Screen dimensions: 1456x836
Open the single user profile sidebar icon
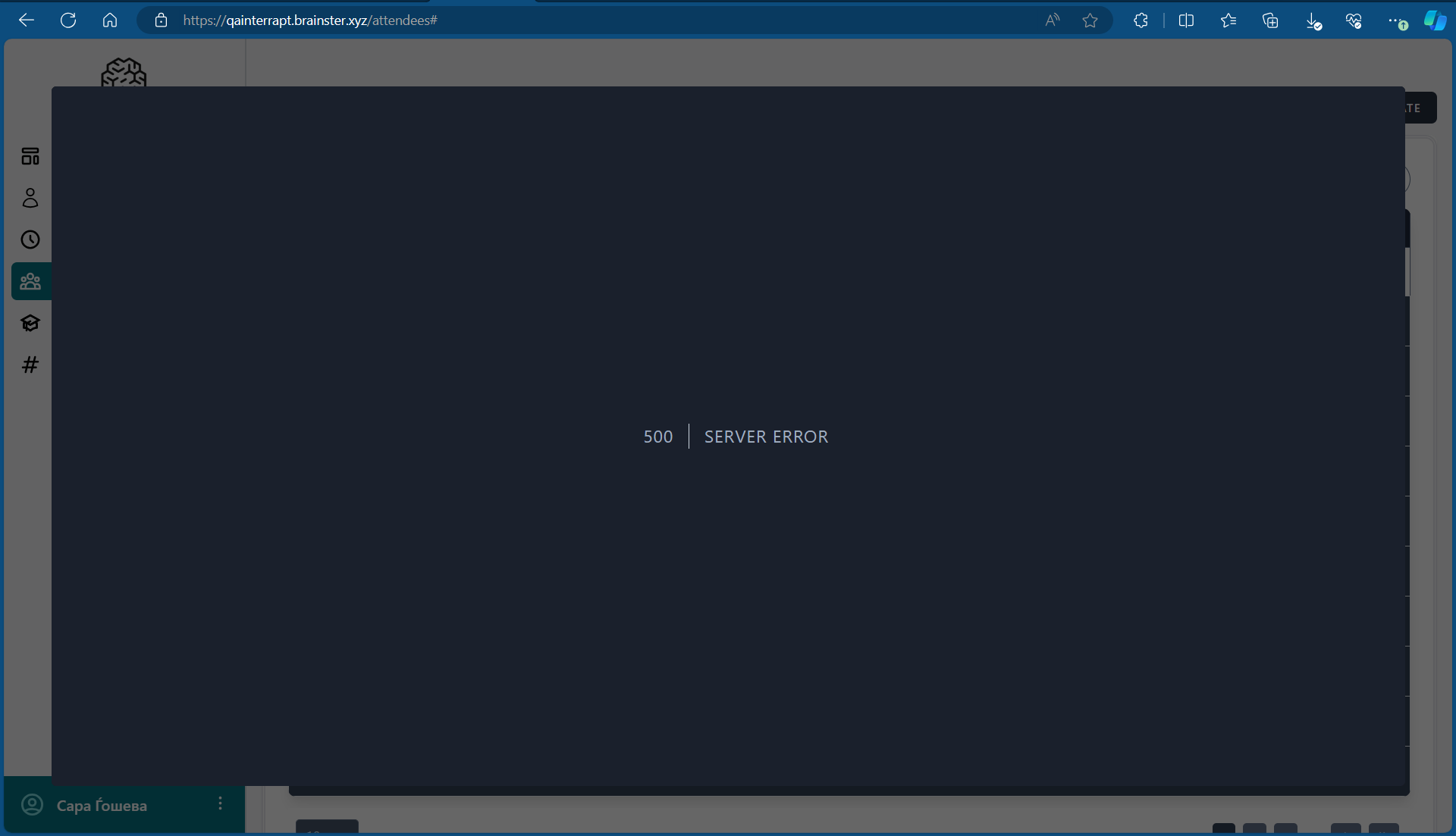coord(30,198)
